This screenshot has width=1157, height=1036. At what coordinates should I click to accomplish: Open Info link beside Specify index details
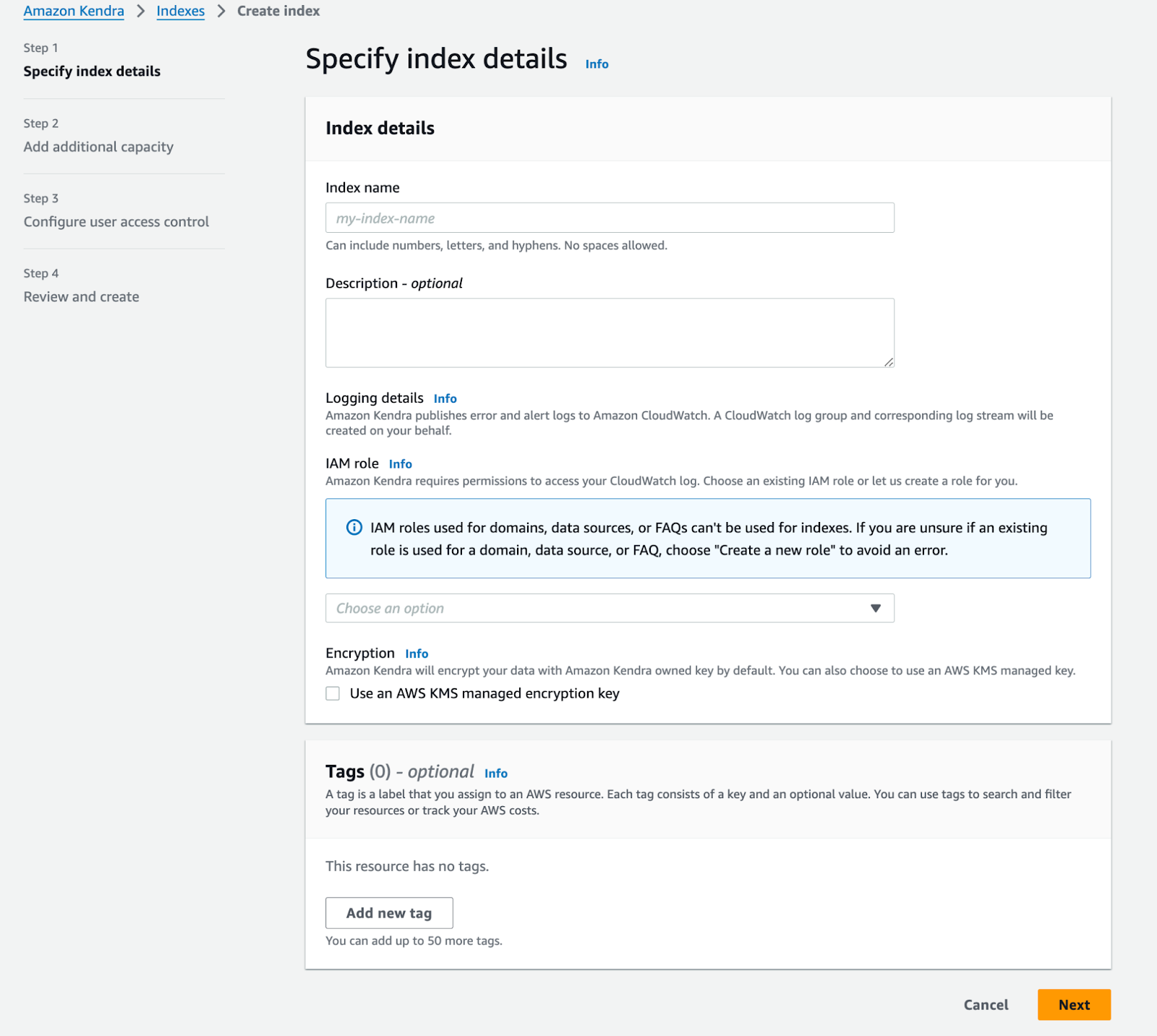[597, 64]
